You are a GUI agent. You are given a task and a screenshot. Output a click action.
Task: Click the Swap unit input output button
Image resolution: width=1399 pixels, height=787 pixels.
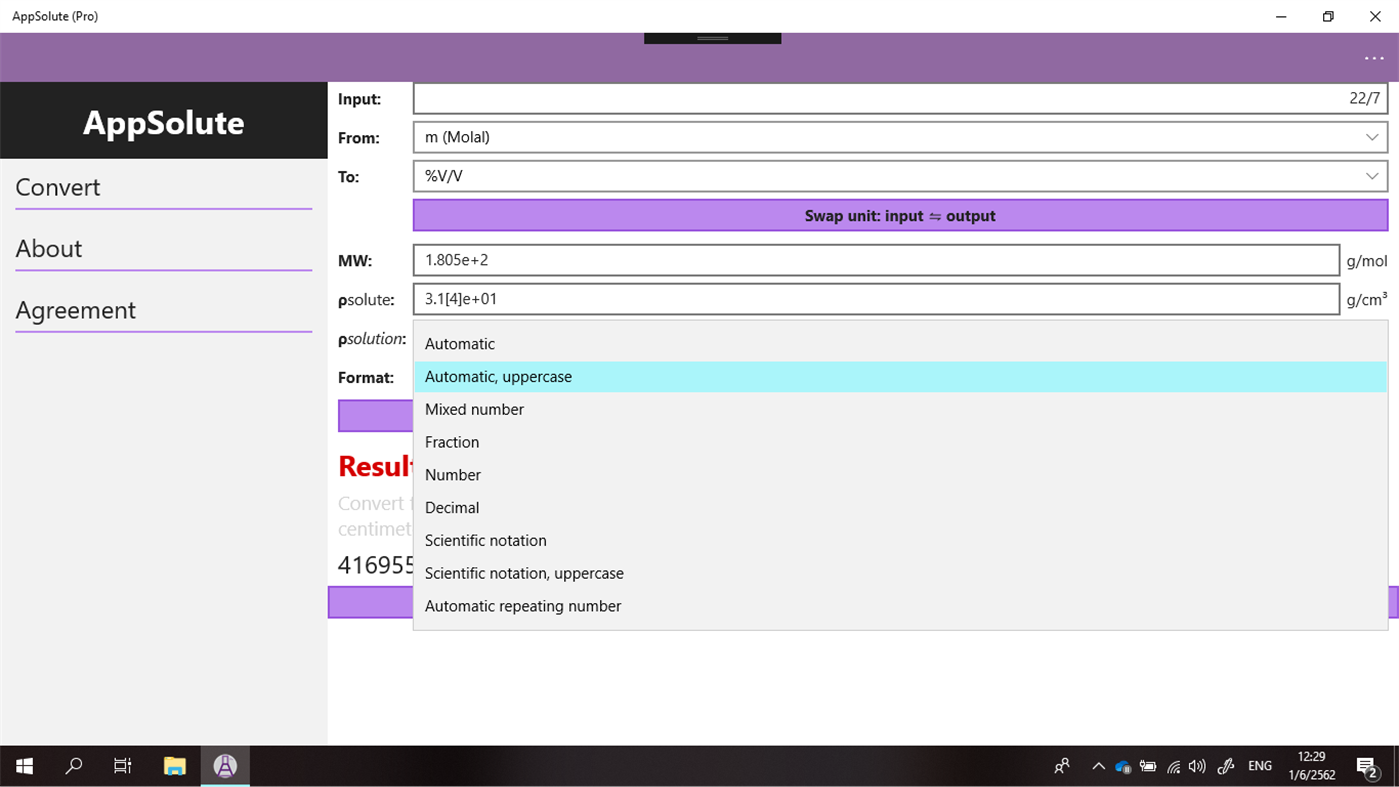[899, 215]
